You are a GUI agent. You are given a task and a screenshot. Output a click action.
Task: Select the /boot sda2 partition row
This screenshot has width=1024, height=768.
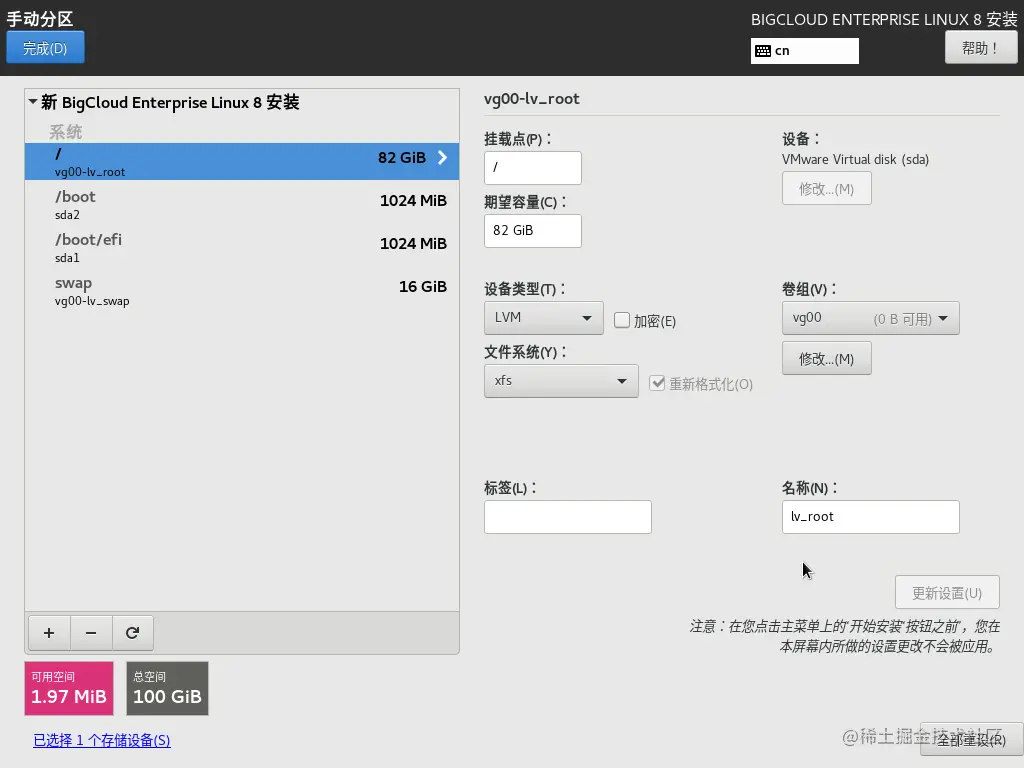242,204
